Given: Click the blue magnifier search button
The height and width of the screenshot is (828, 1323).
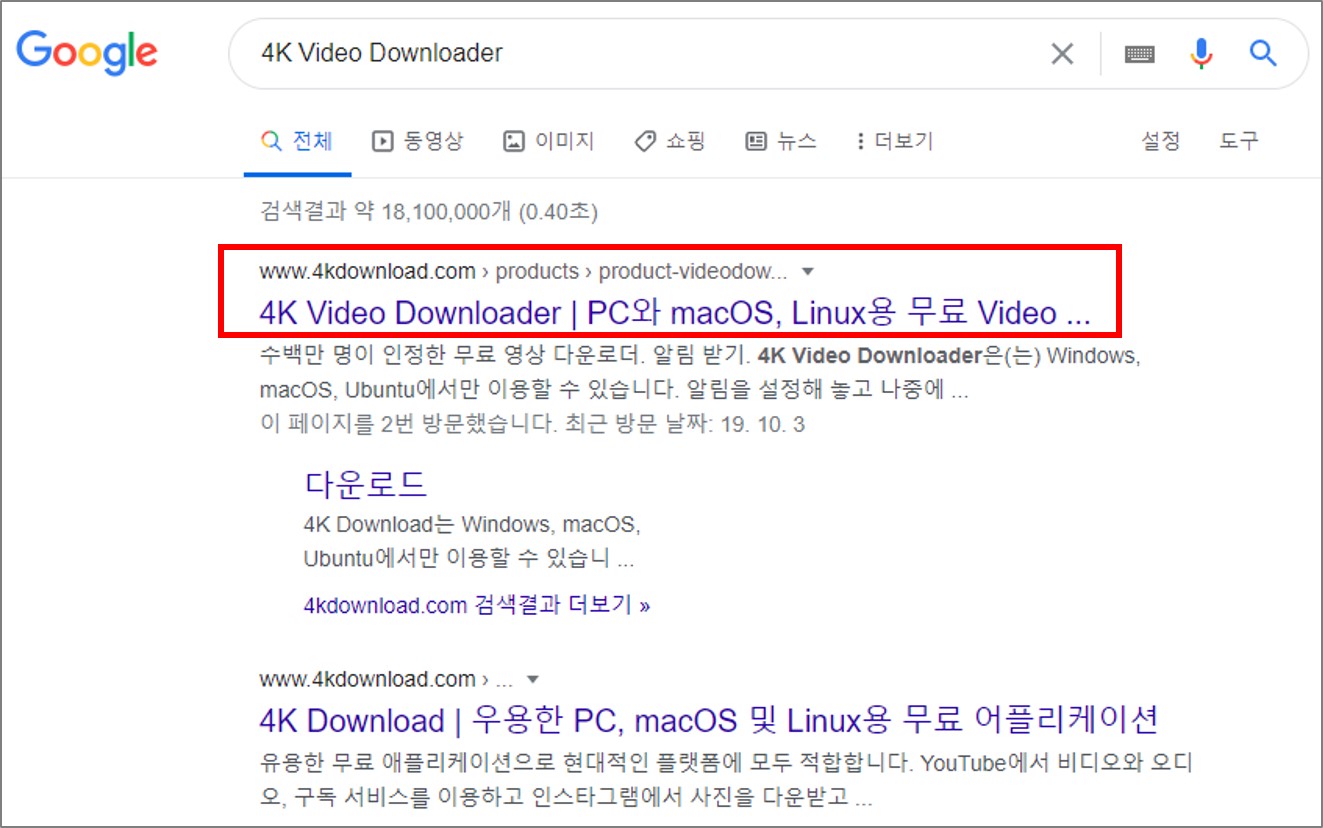Looking at the screenshot, I should coord(1263,53).
